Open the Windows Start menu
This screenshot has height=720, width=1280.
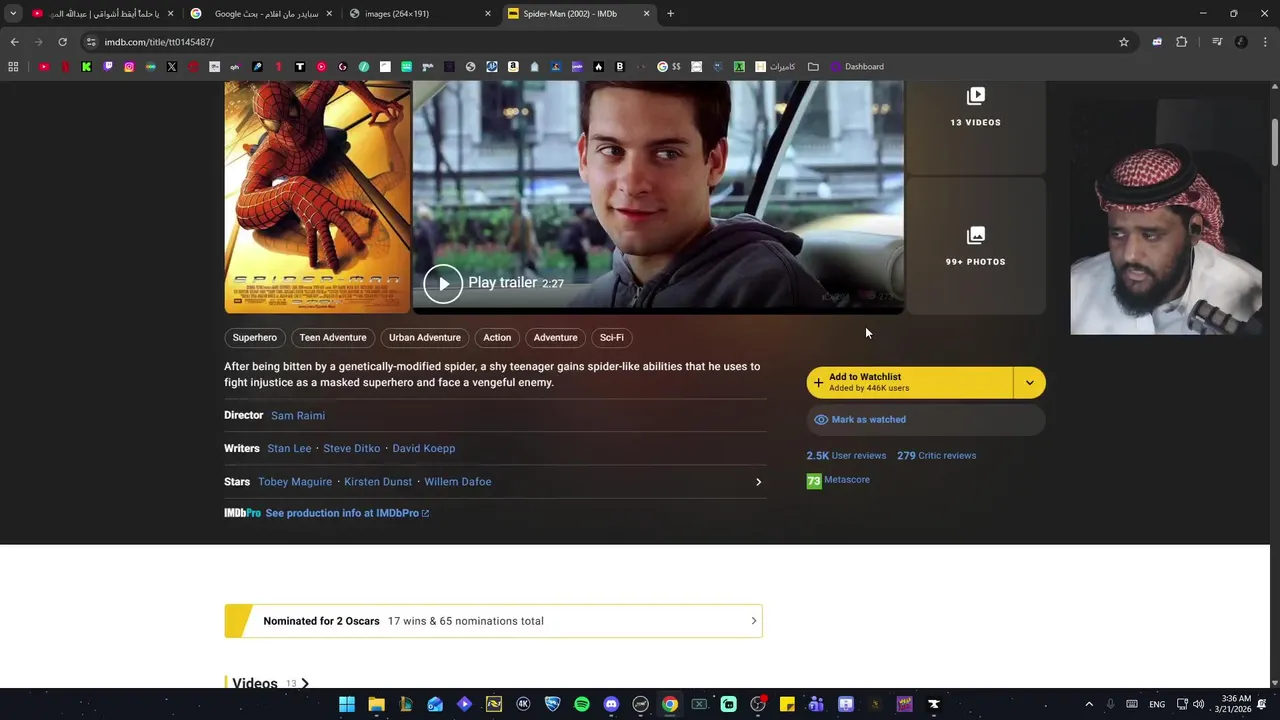(x=347, y=704)
